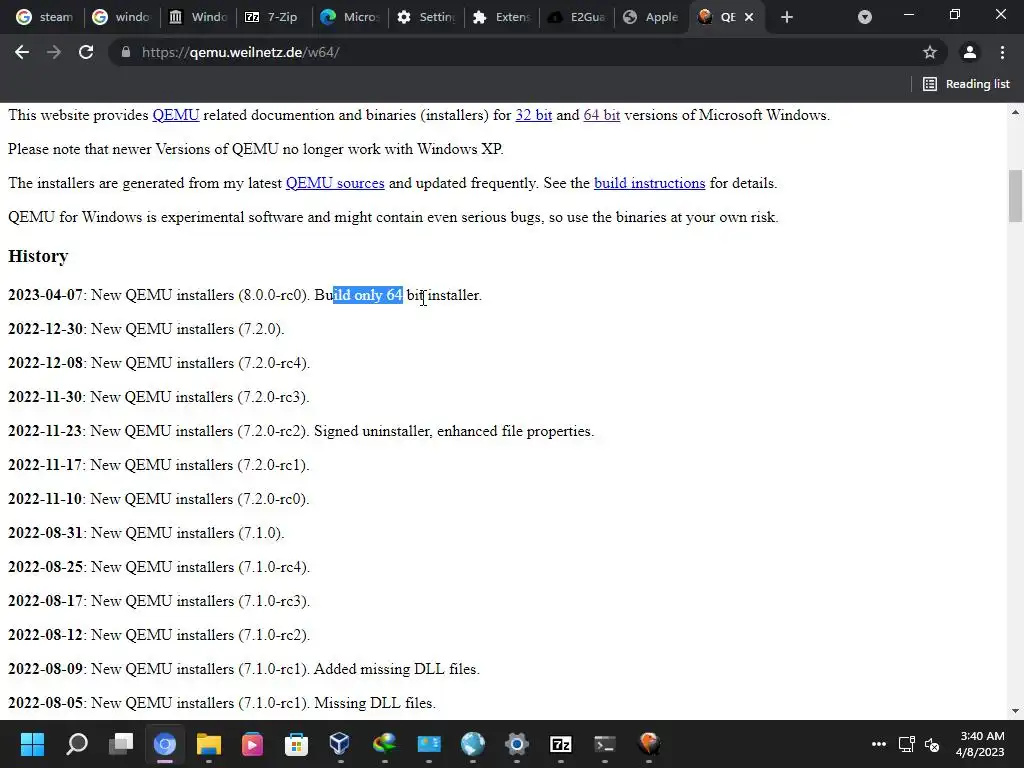Open the build instructions link
Image resolution: width=1024 pixels, height=768 pixels.
649,183
